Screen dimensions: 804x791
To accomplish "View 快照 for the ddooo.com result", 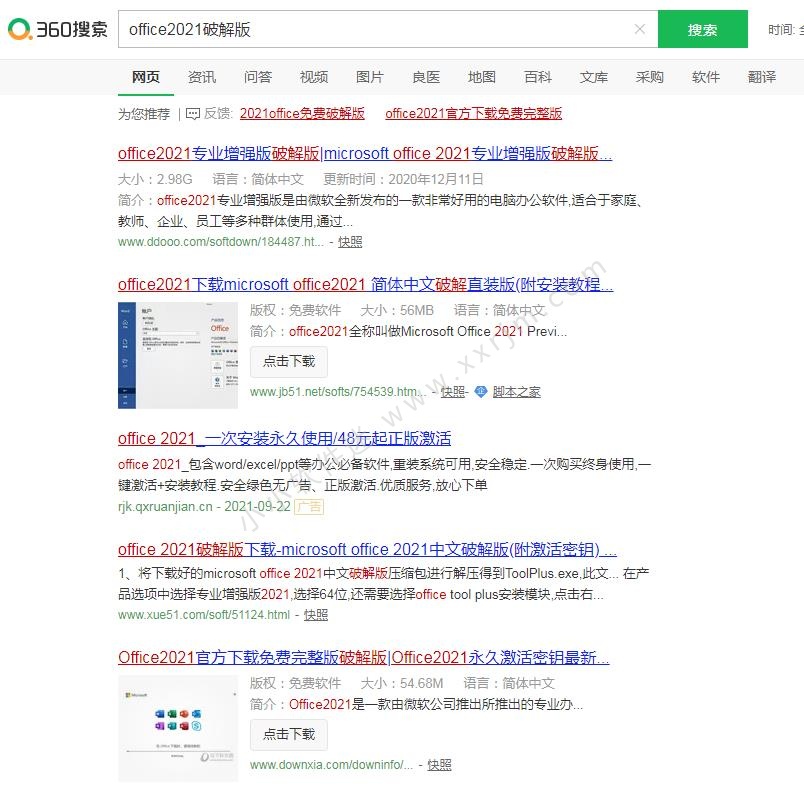I will point(350,241).
